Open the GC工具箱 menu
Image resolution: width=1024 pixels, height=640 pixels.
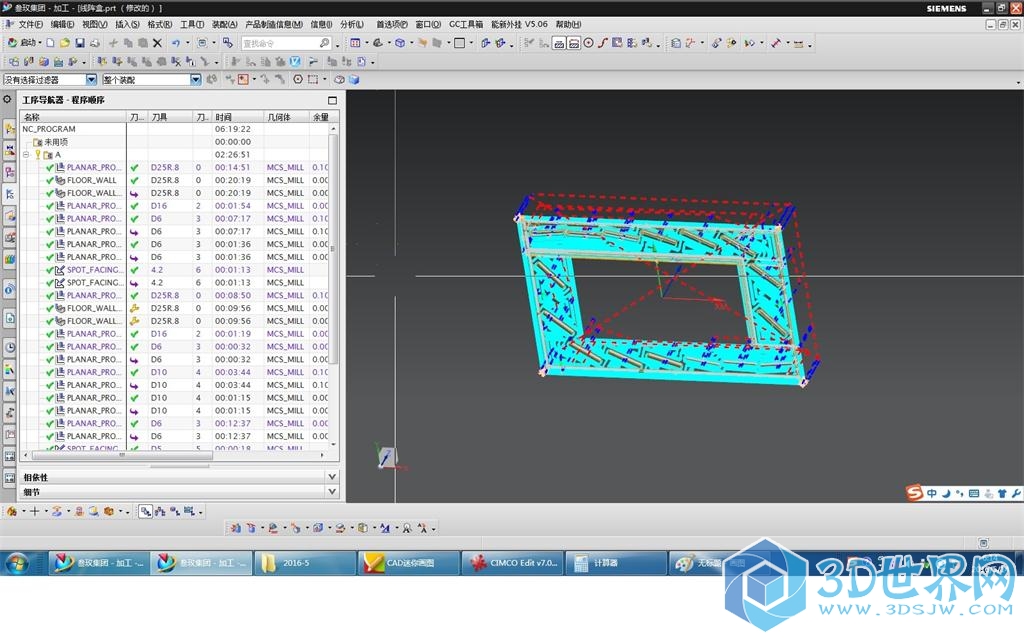point(466,24)
